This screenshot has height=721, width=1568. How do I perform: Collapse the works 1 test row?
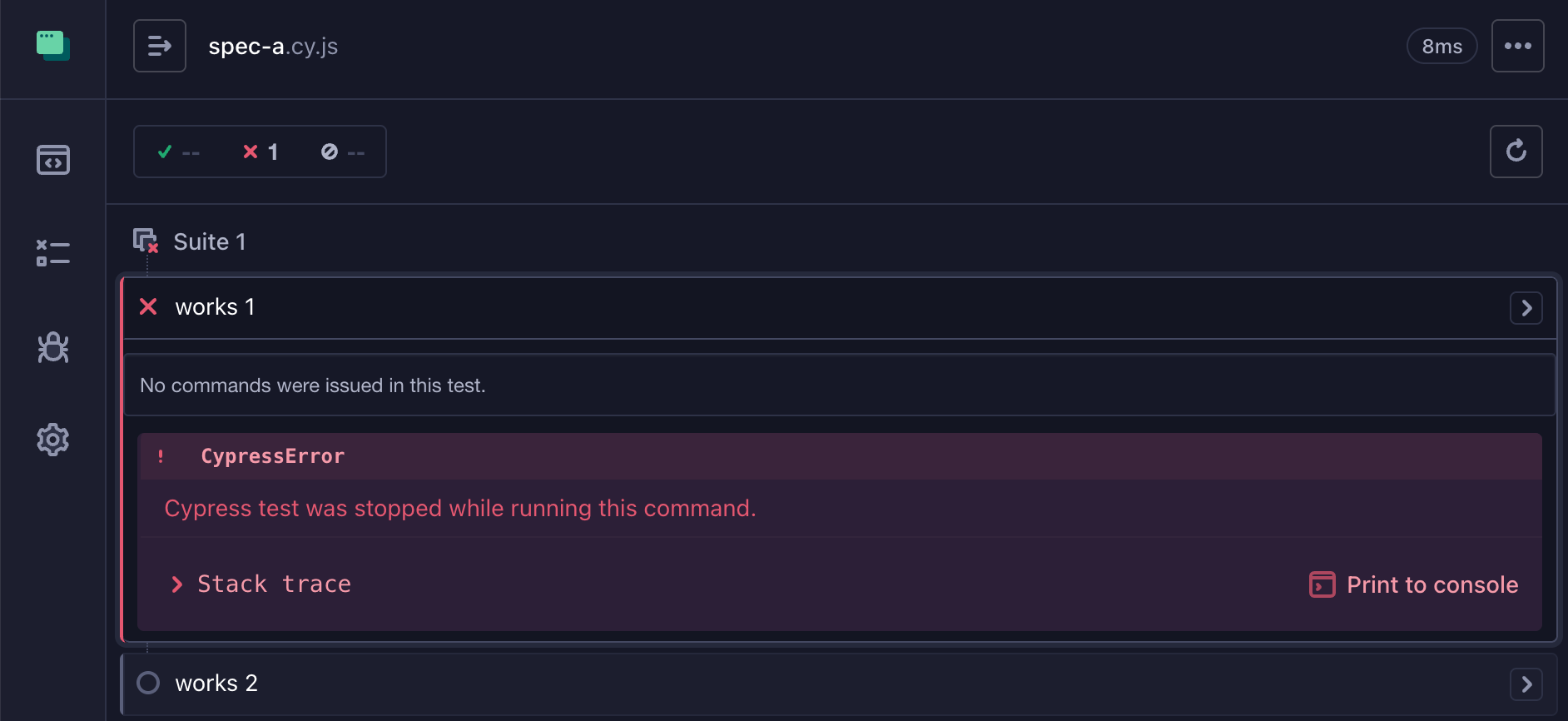tap(839, 307)
